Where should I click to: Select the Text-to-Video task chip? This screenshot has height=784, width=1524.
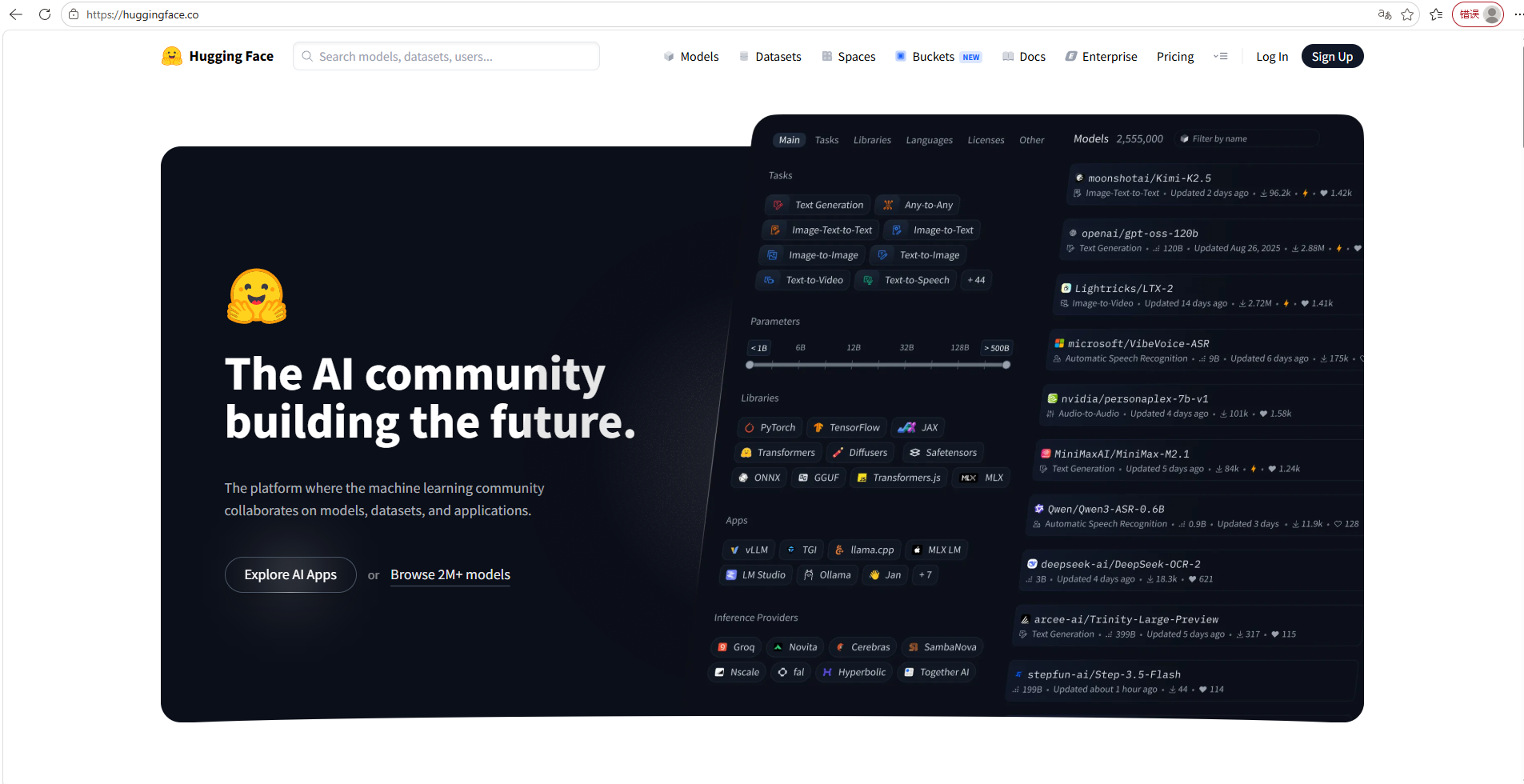804,280
